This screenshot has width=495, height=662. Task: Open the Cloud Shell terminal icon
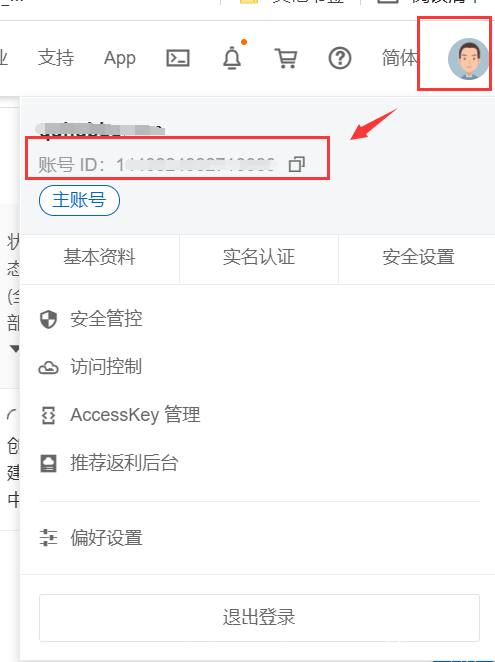point(178,58)
